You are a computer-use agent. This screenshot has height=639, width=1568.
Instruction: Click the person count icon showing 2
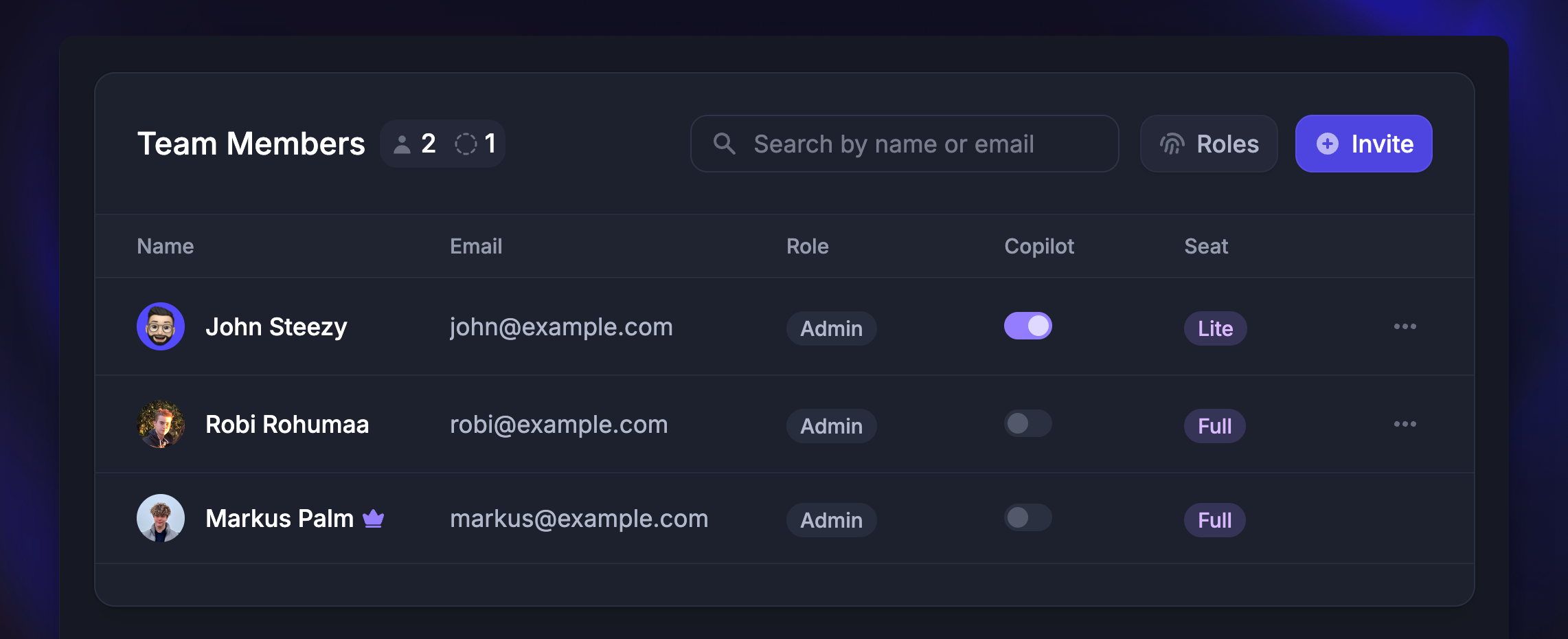tap(402, 144)
